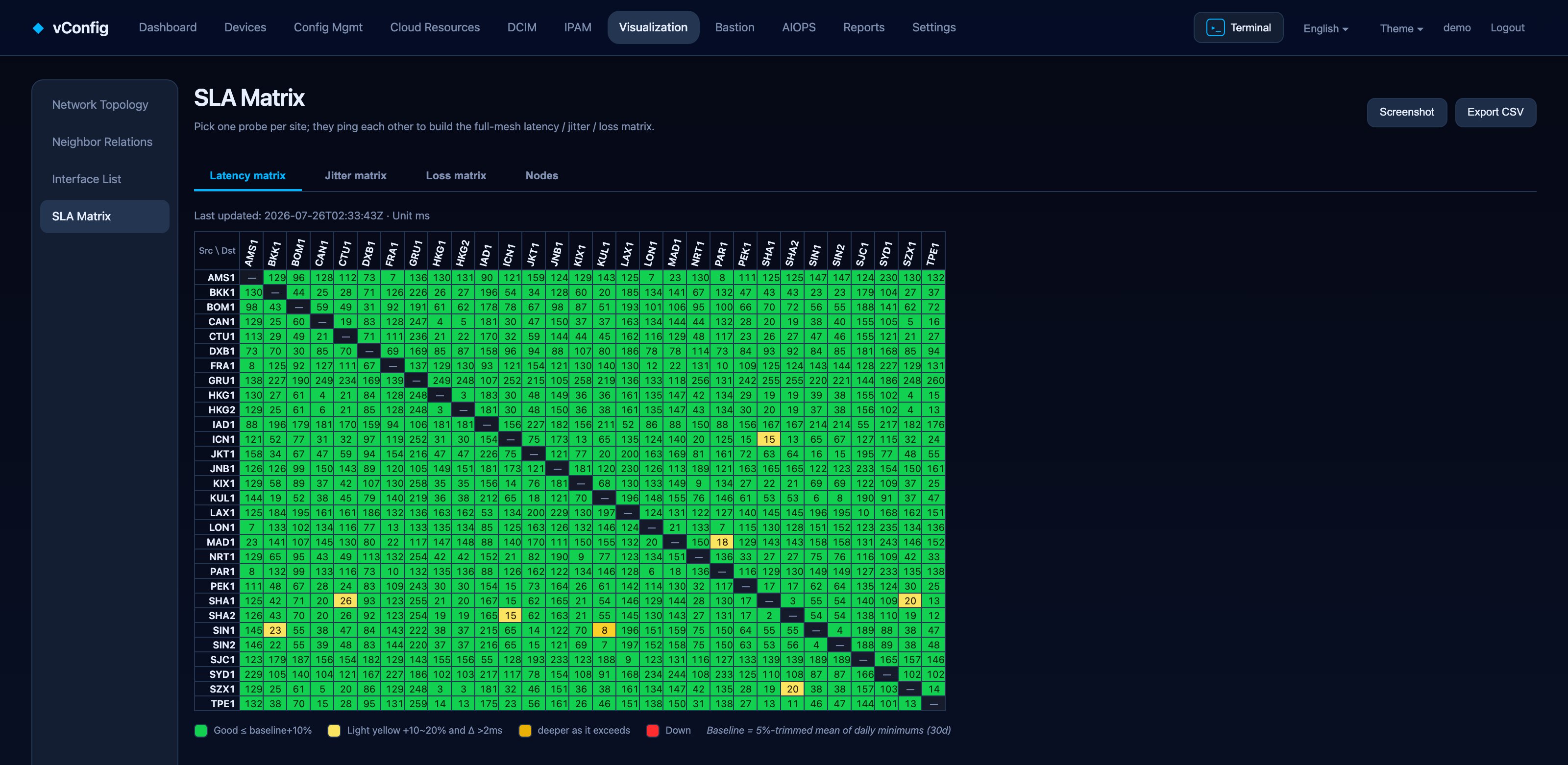This screenshot has height=765, width=1568.
Task: Click the Light yellow legend swatch
Action: [334, 730]
